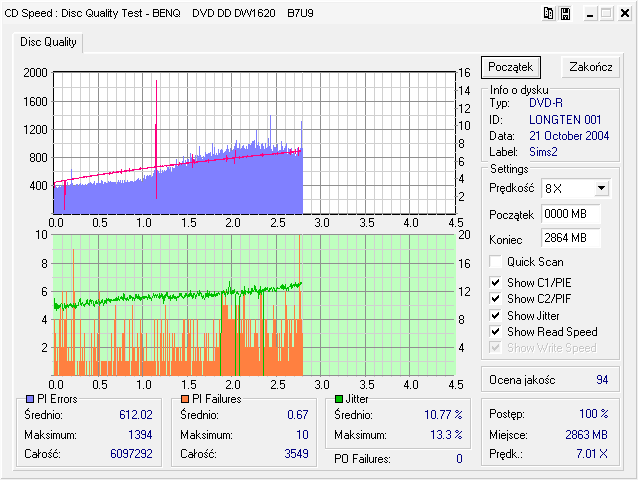This screenshot has width=638, height=480.
Task: Click the disc label Sims2
Action: [x=543, y=152]
